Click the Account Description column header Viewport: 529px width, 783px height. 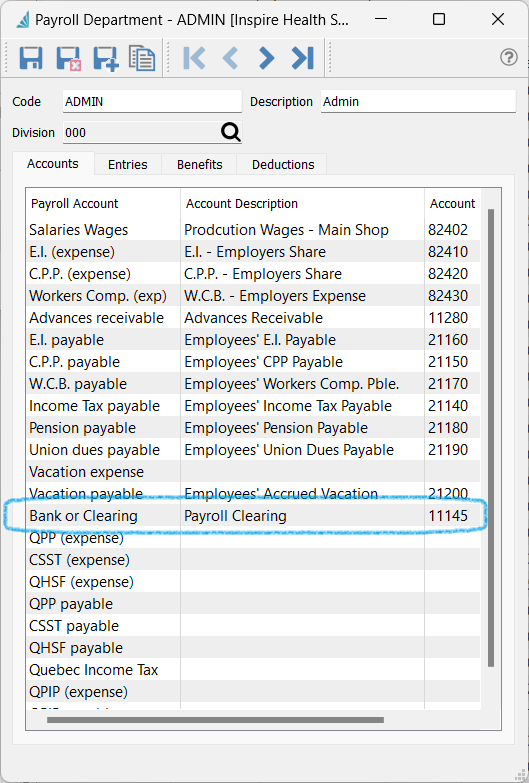(302, 204)
